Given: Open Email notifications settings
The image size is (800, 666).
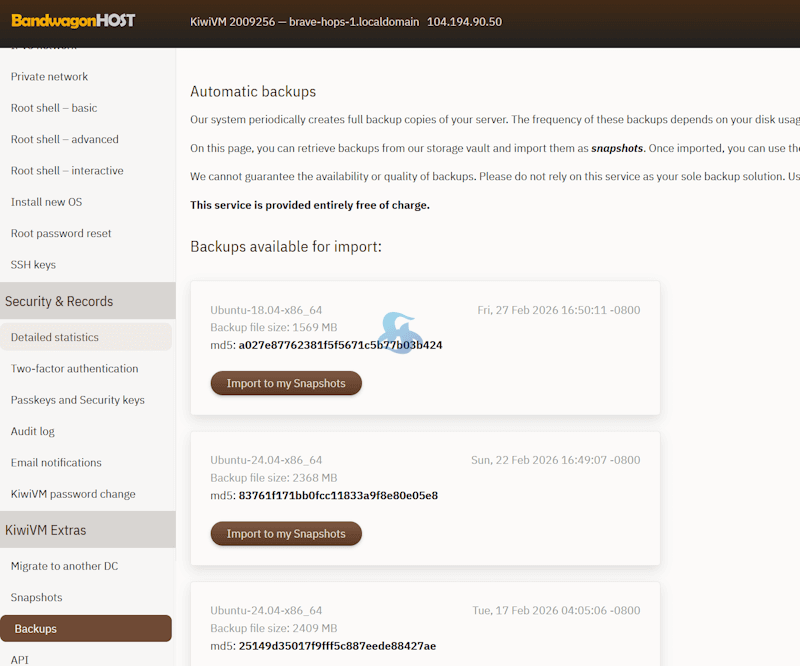Looking at the screenshot, I should coord(56,463).
